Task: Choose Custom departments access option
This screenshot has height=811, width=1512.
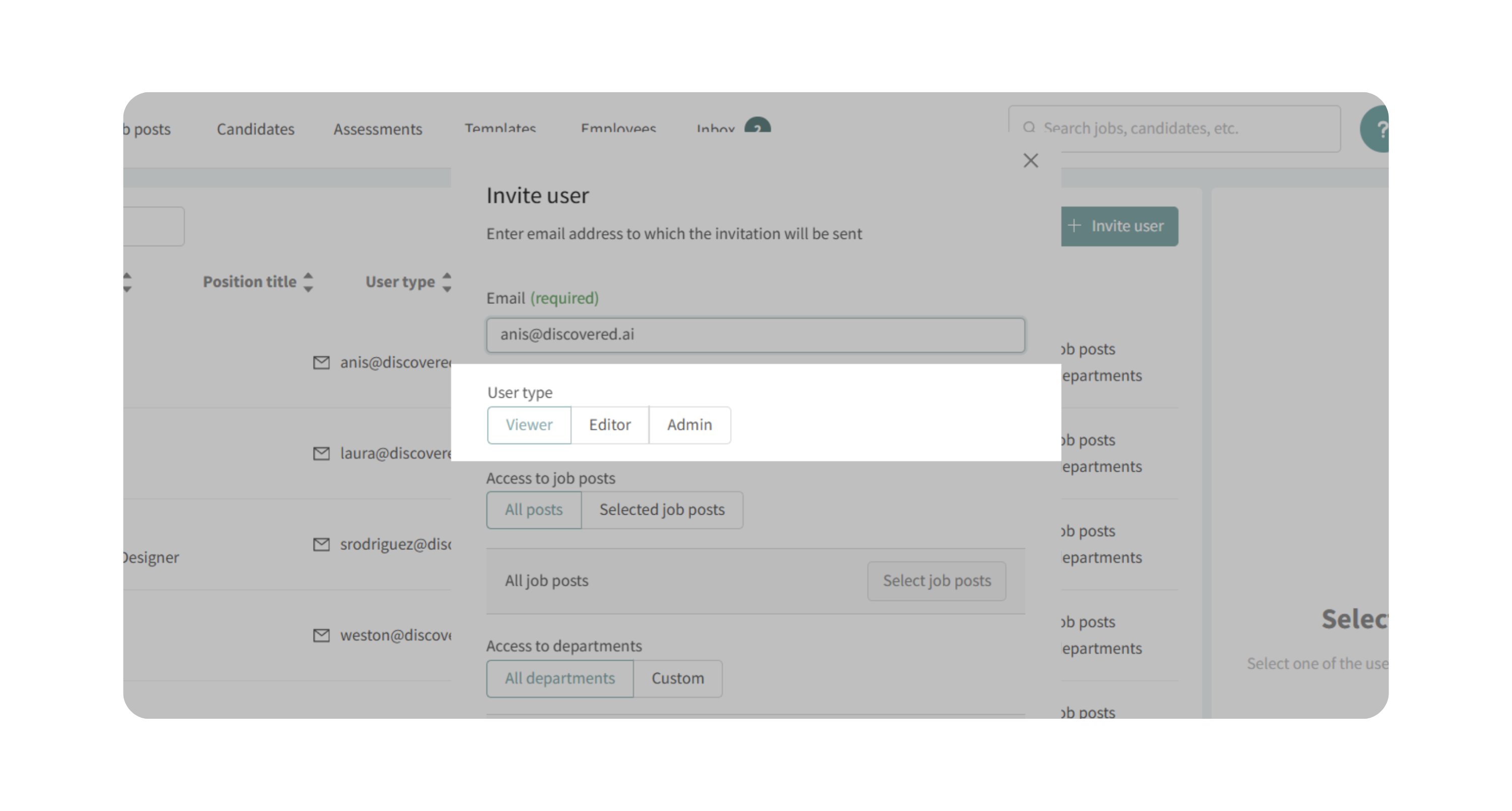Action: point(677,678)
